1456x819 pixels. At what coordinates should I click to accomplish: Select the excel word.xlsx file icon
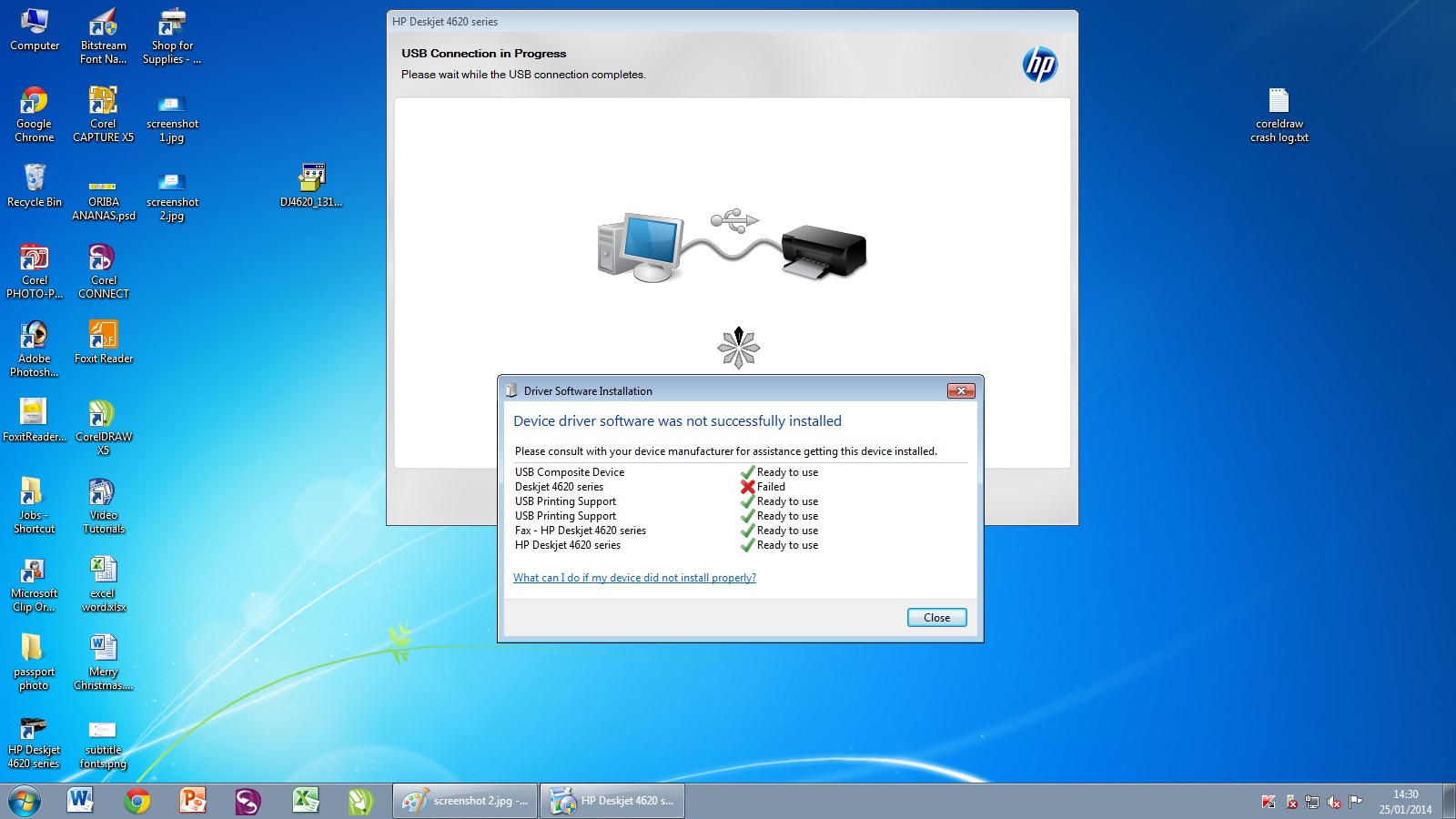pyautogui.click(x=103, y=584)
